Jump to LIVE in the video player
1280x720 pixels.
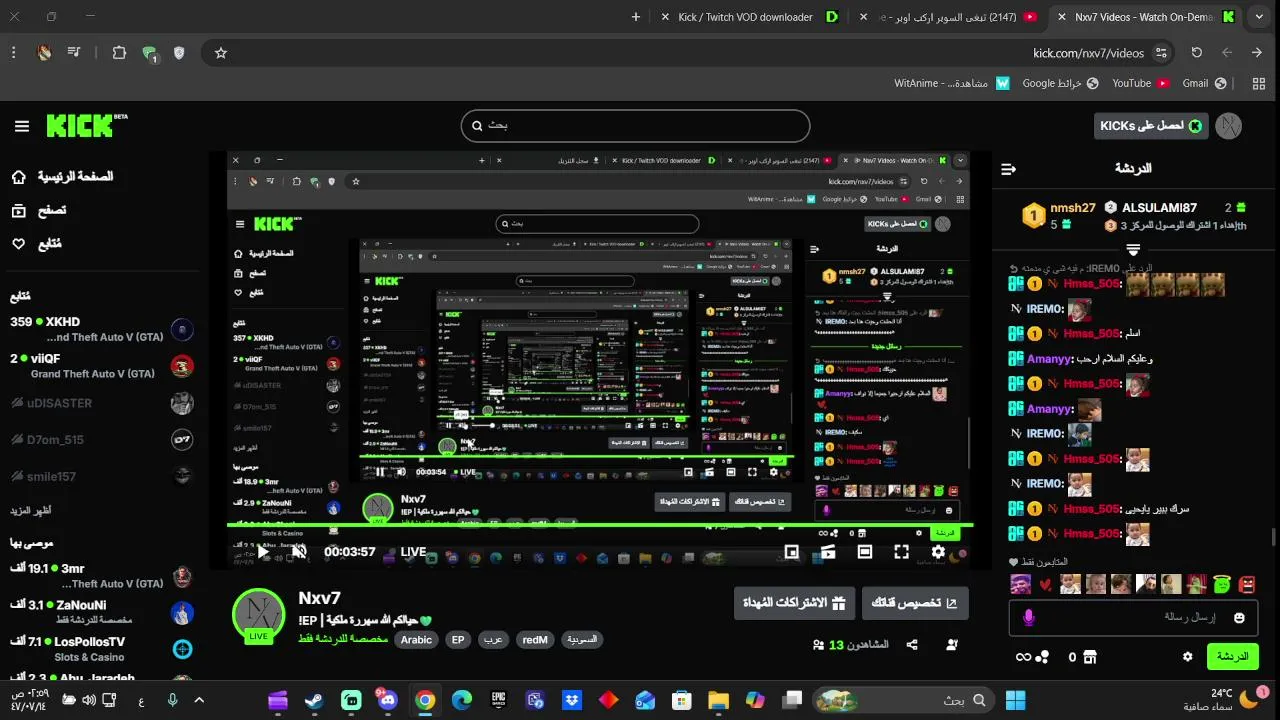413,552
